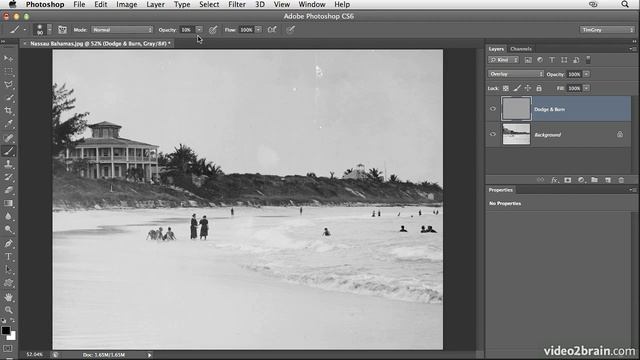Open Spotlight search in the menu bar

pos(625,4)
